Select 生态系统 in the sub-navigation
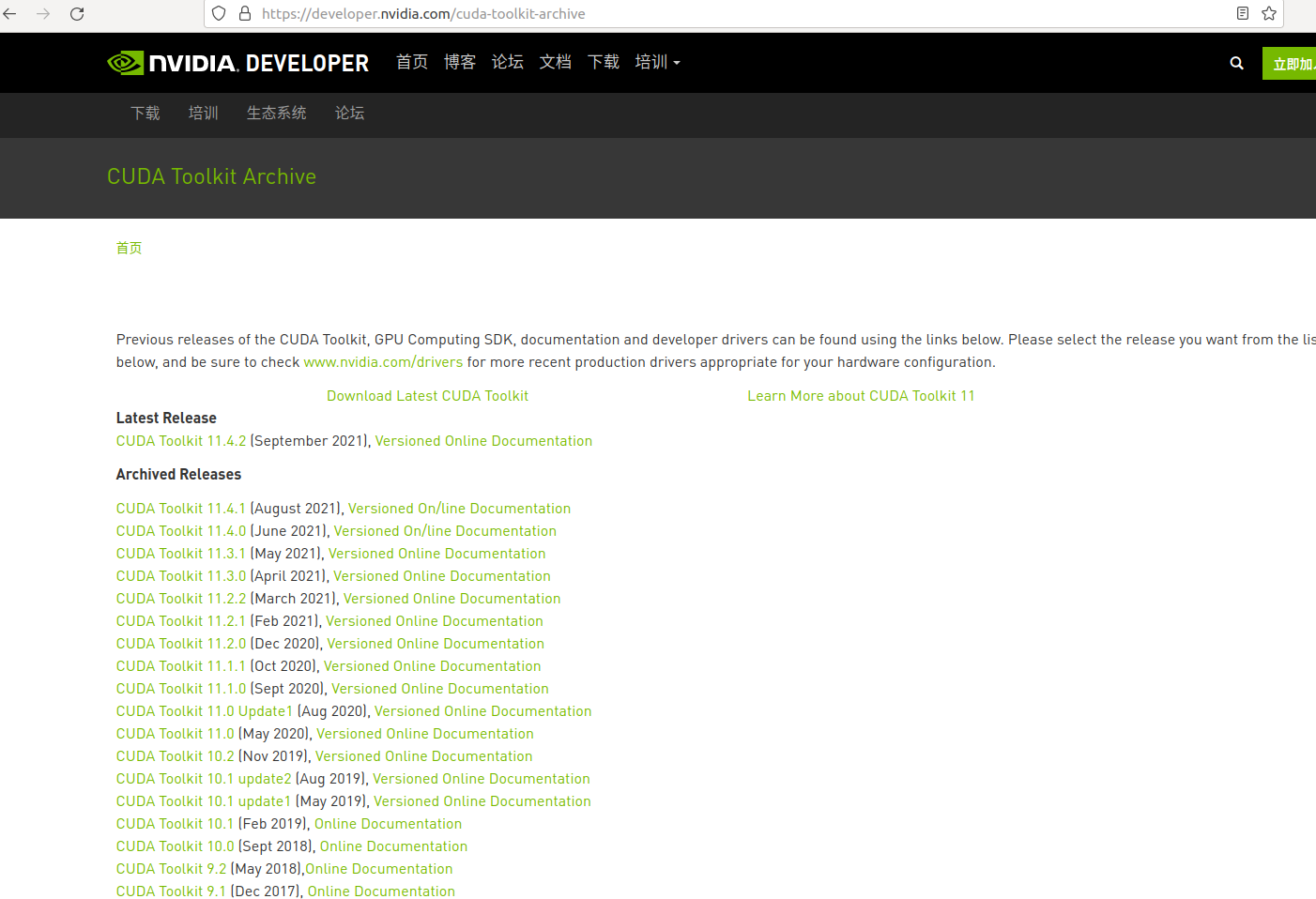 [x=277, y=114]
